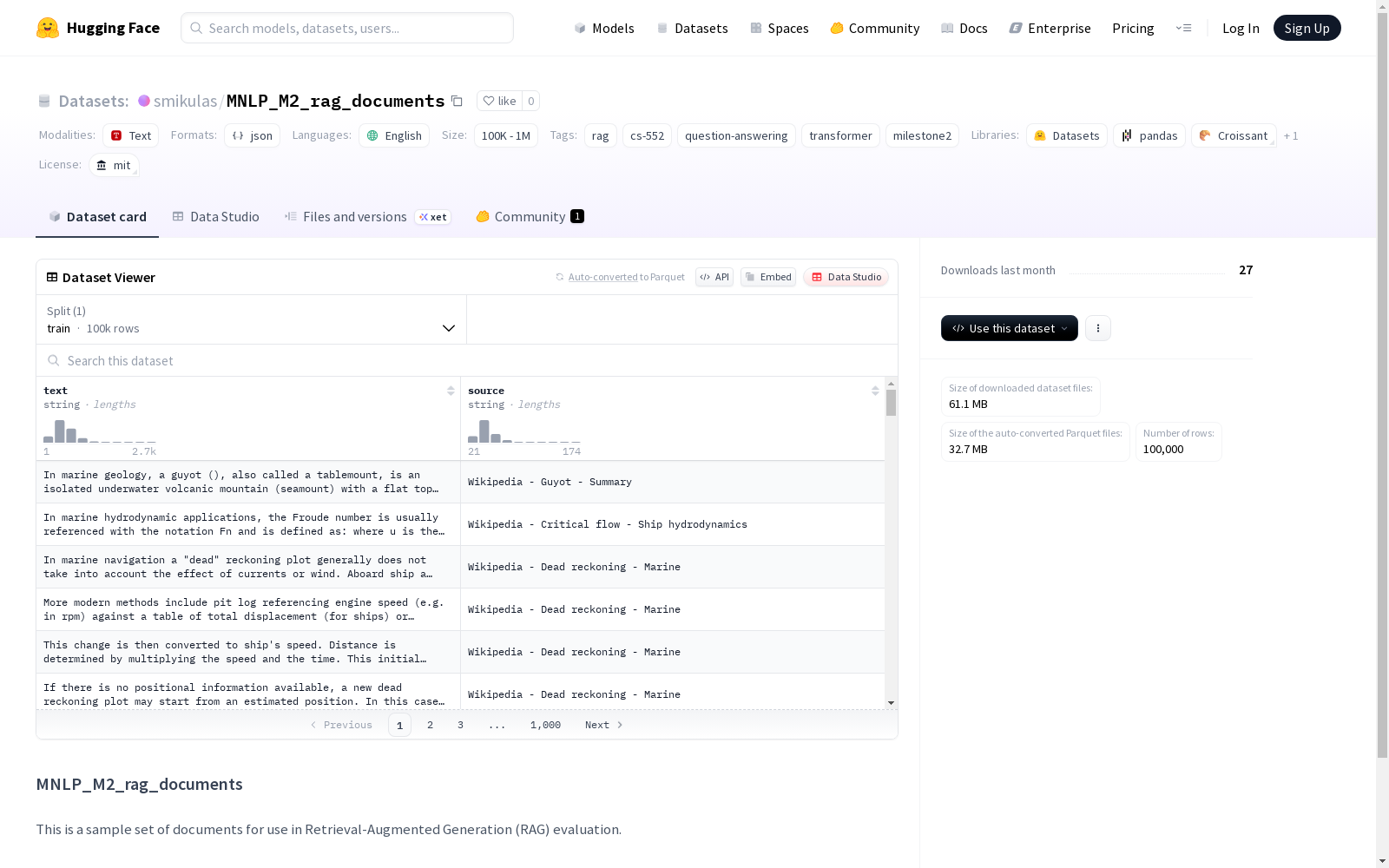This screenshot has height=868, width=1389.
Task: Click Previous page in pagination
Action: coord(341,725)
